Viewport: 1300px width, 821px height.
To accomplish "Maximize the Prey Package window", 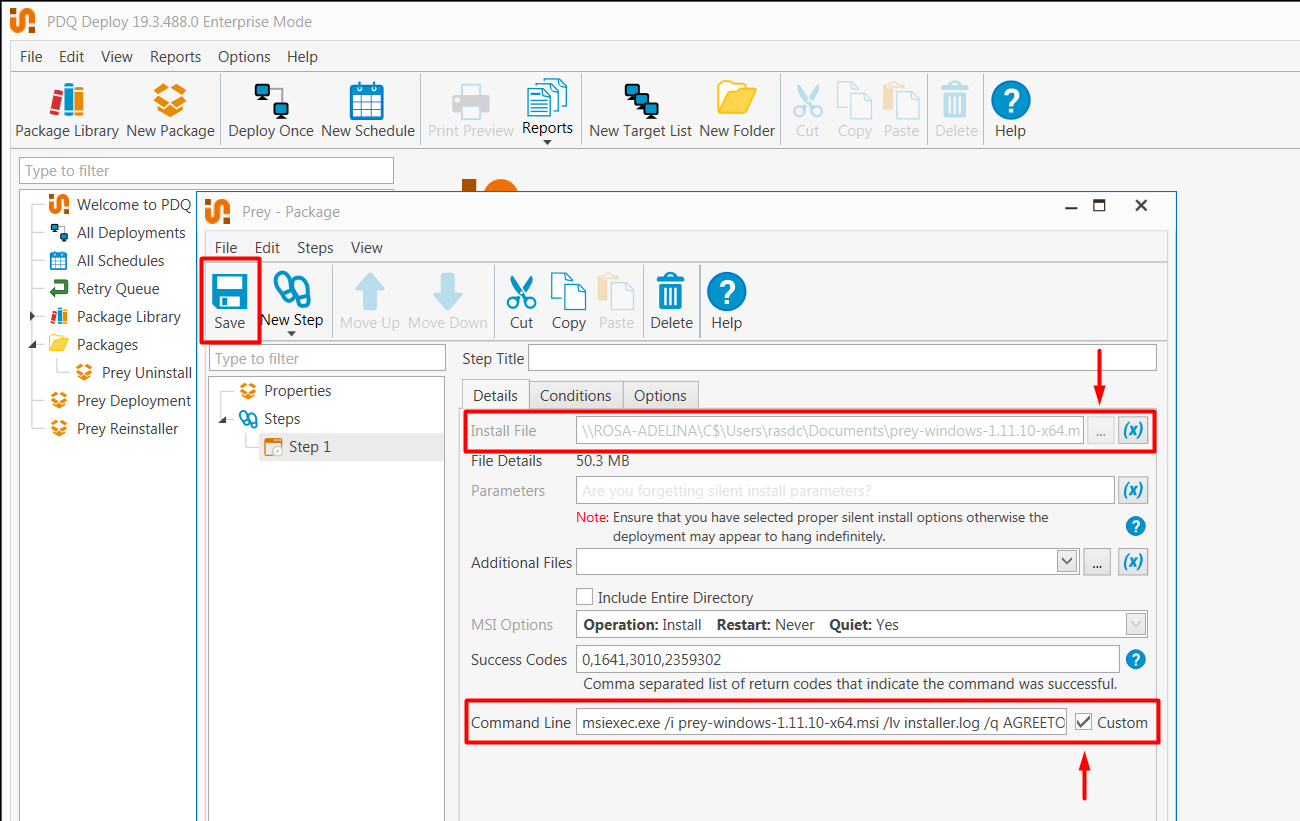I will [1099, 206].
